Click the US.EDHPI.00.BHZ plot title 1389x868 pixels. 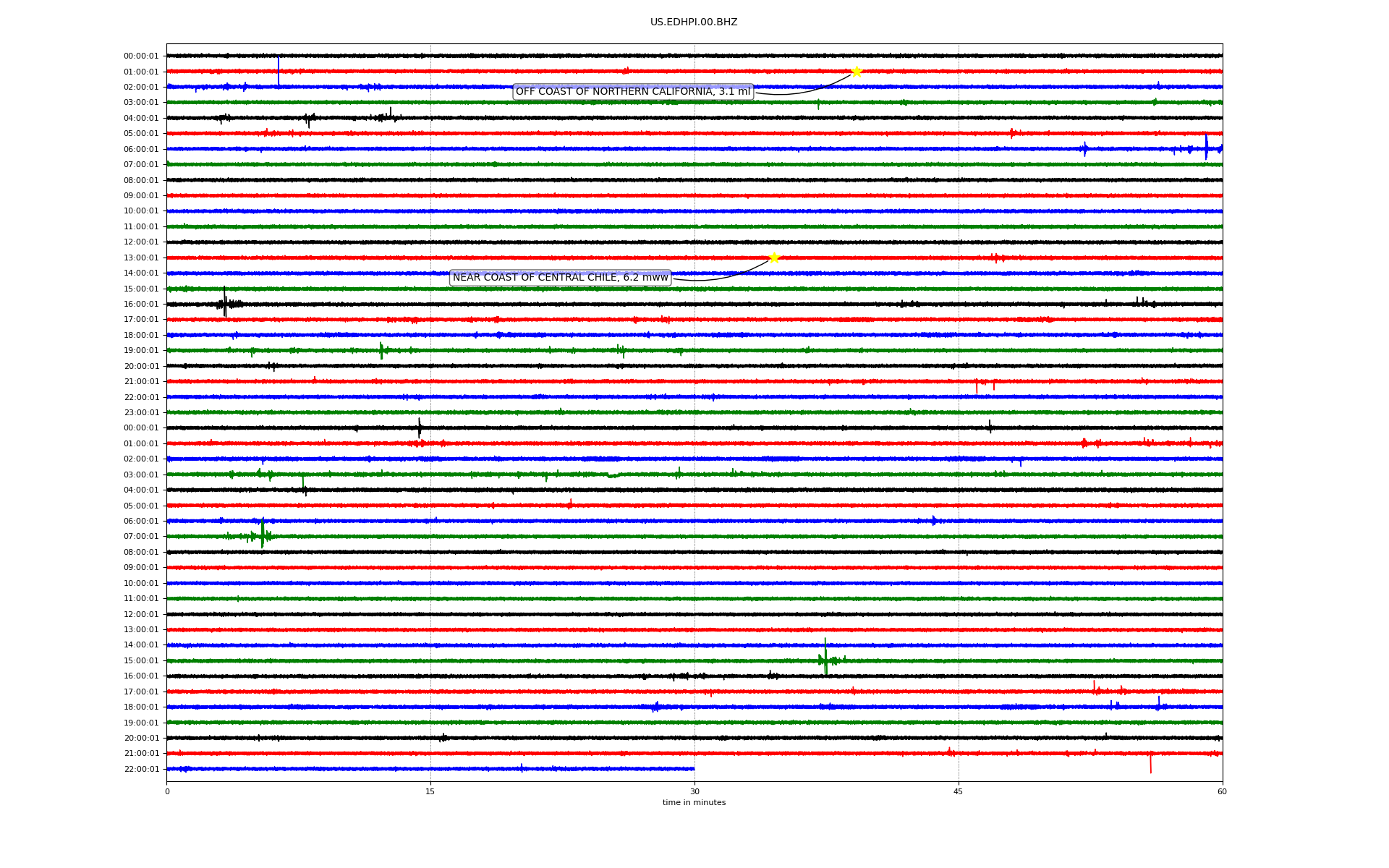[694, 22]
